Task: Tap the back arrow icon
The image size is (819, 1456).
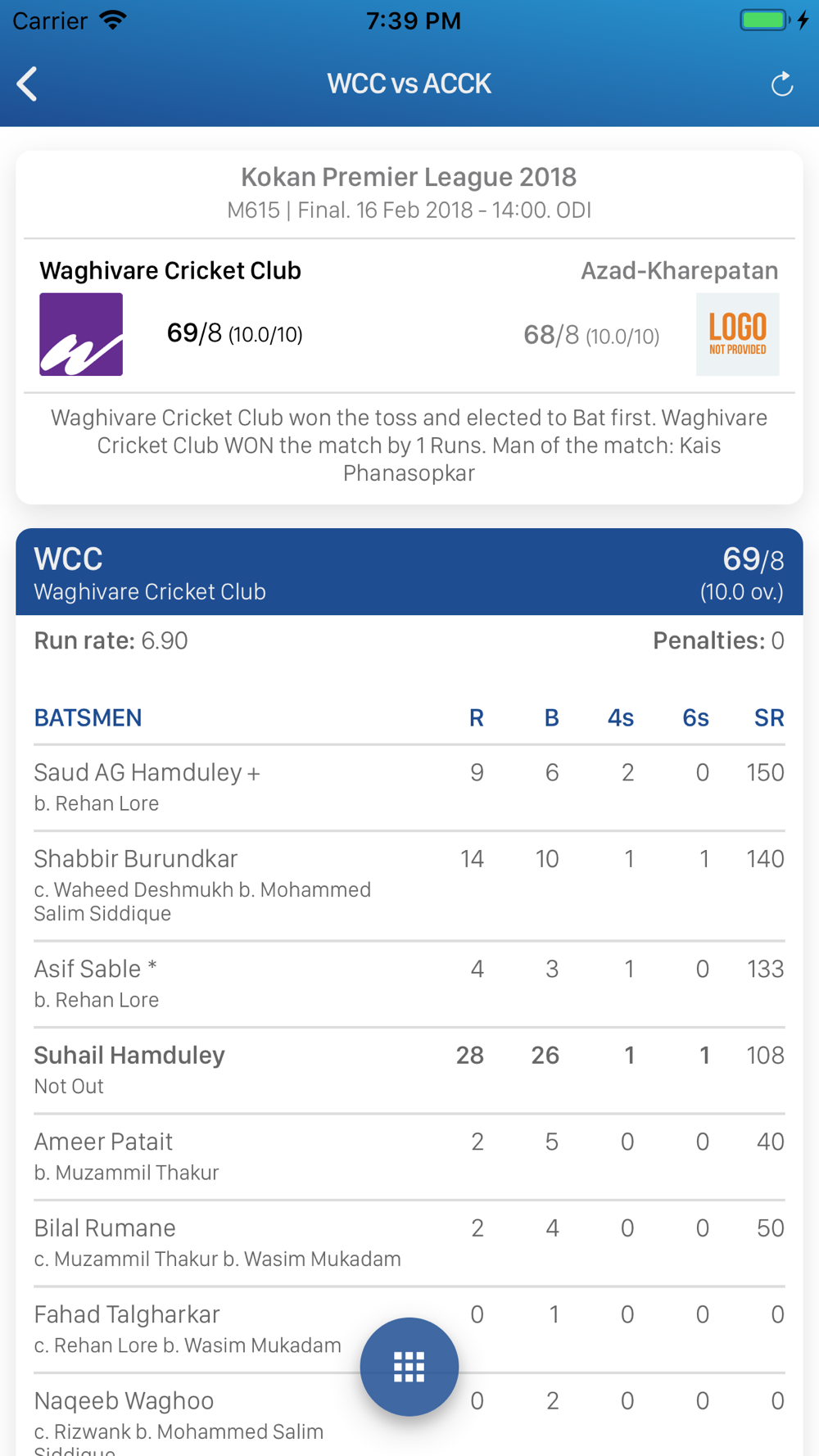Action: pos(27,84)
